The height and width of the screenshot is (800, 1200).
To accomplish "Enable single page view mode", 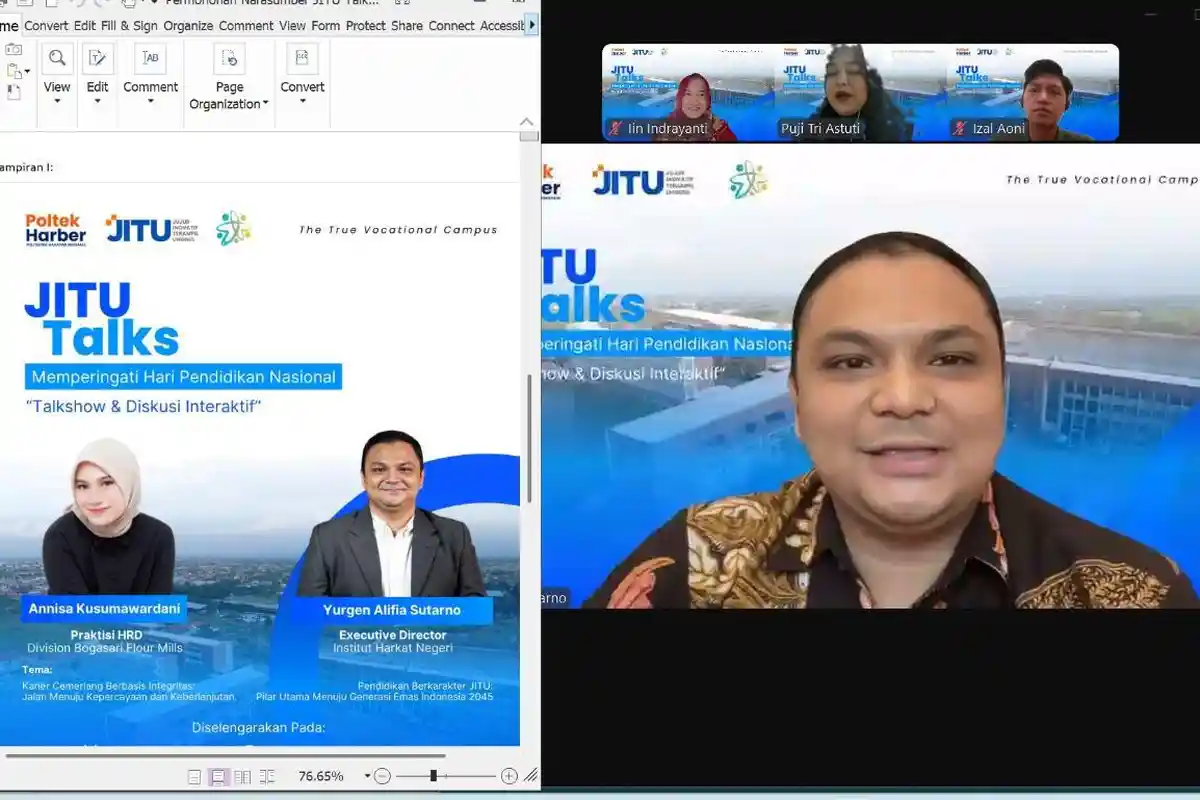I will point(195,777).
